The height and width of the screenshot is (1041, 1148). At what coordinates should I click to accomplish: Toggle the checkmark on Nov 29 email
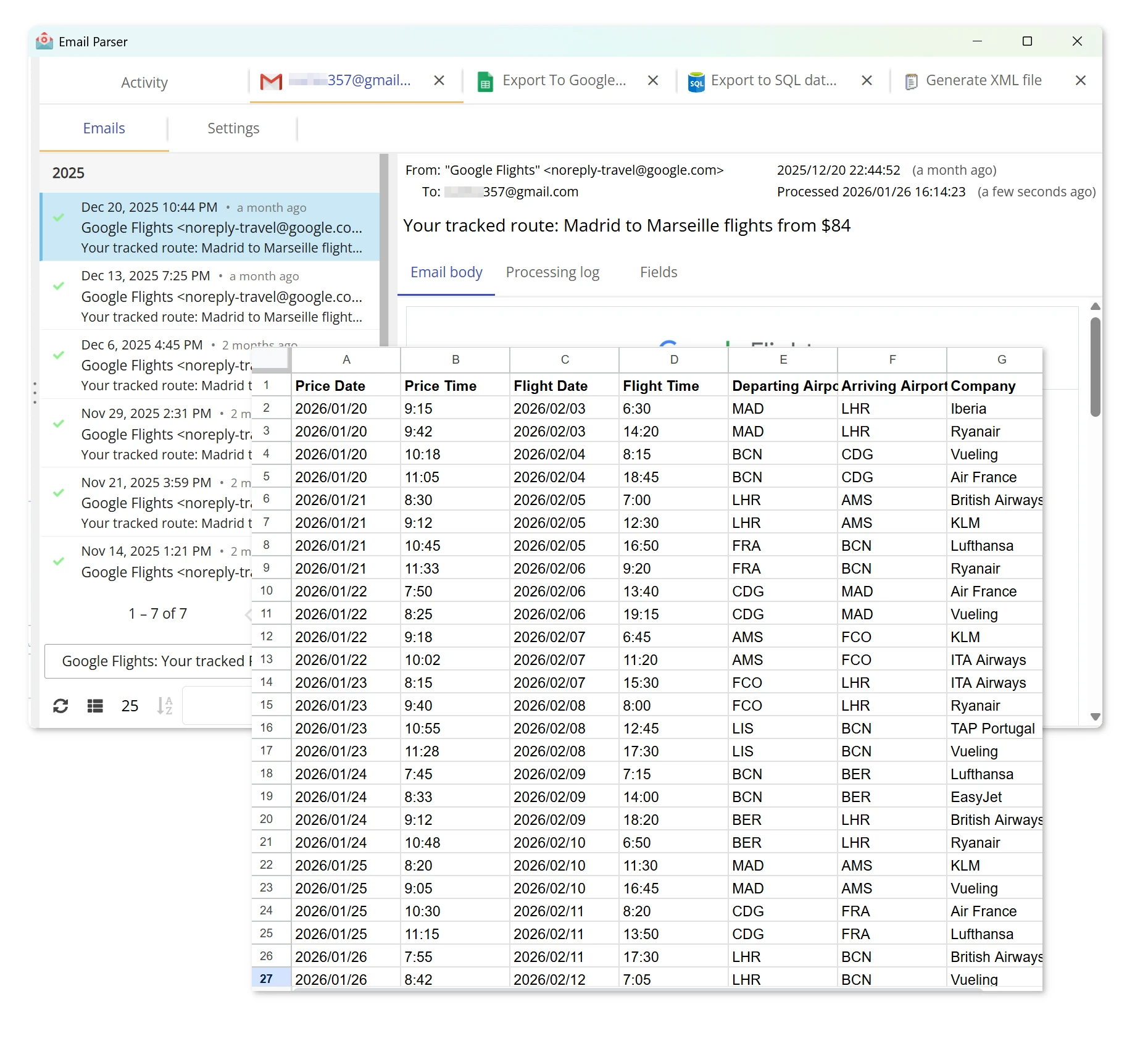click(59, 424)
